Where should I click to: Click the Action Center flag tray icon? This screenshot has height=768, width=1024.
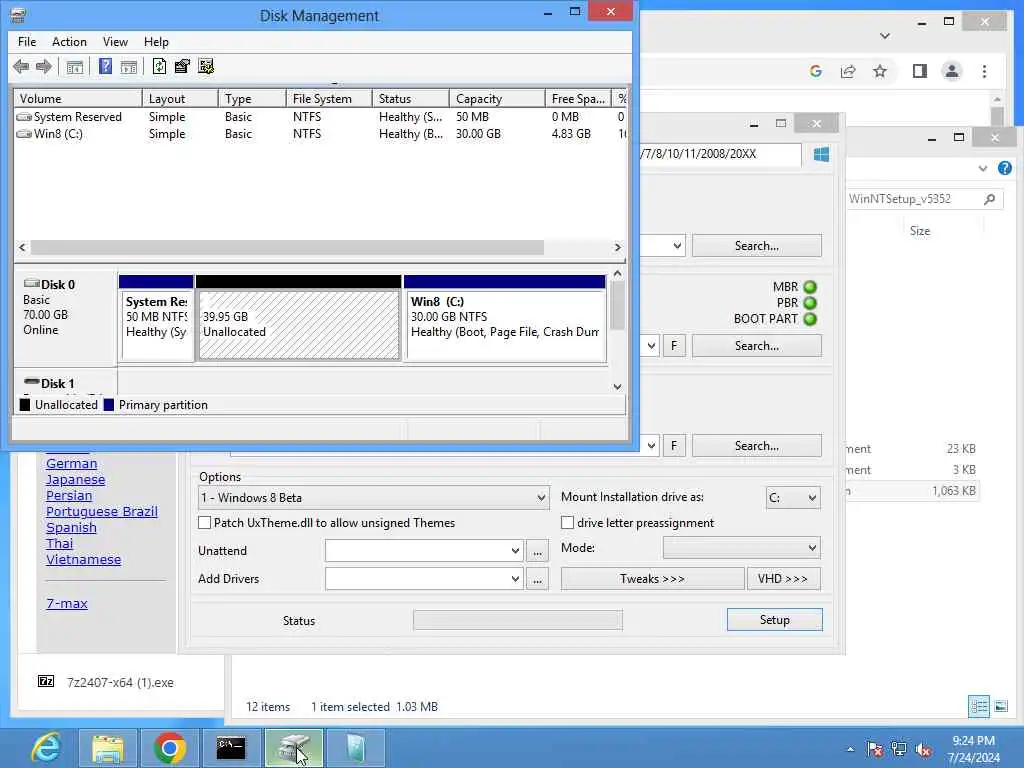(874, 750)
